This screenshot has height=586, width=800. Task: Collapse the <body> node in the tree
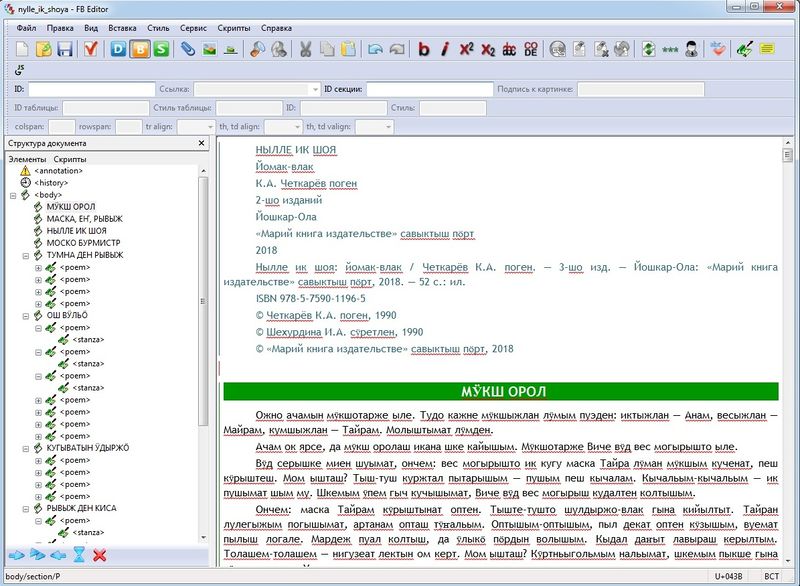(x=13, y=195)
